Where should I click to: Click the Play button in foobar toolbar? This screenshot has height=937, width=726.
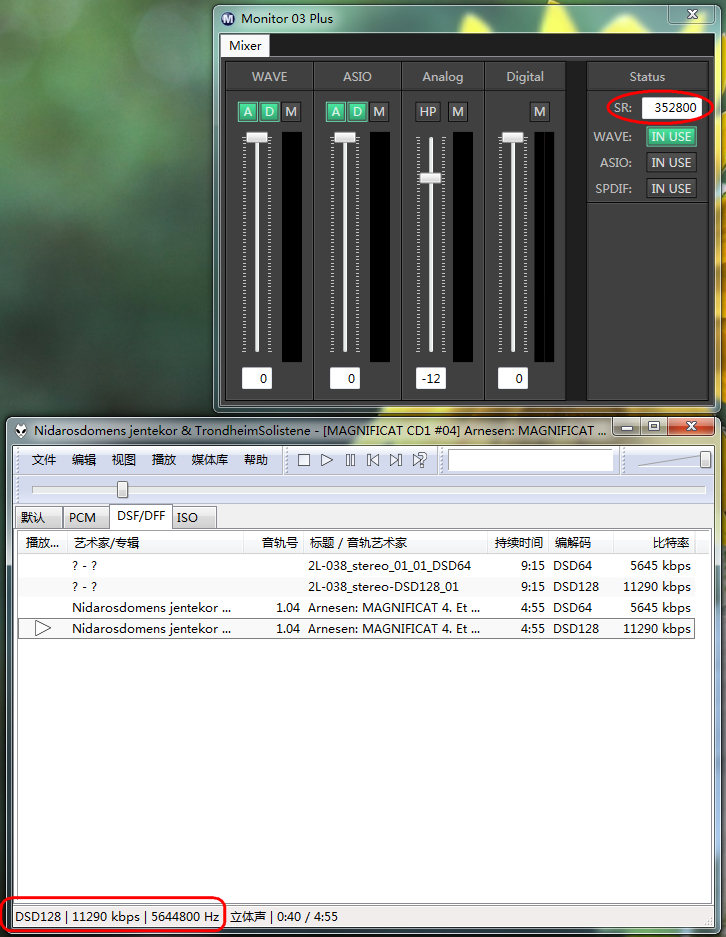click(x=327, y=460)
